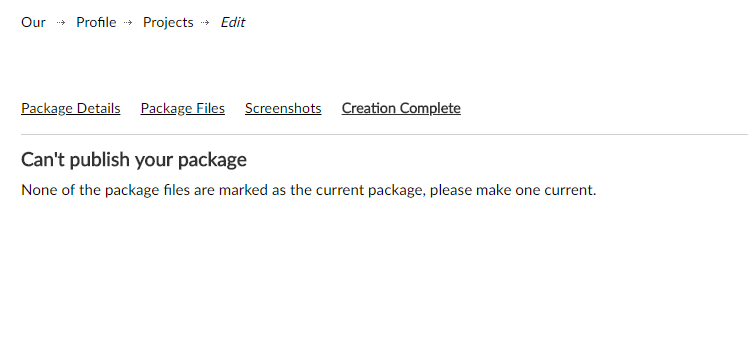Image resolution: width=748 pixels, height=361 pixels.
Task: Click the arrow icon after Our breadcrumb
Action: (61, 22)
